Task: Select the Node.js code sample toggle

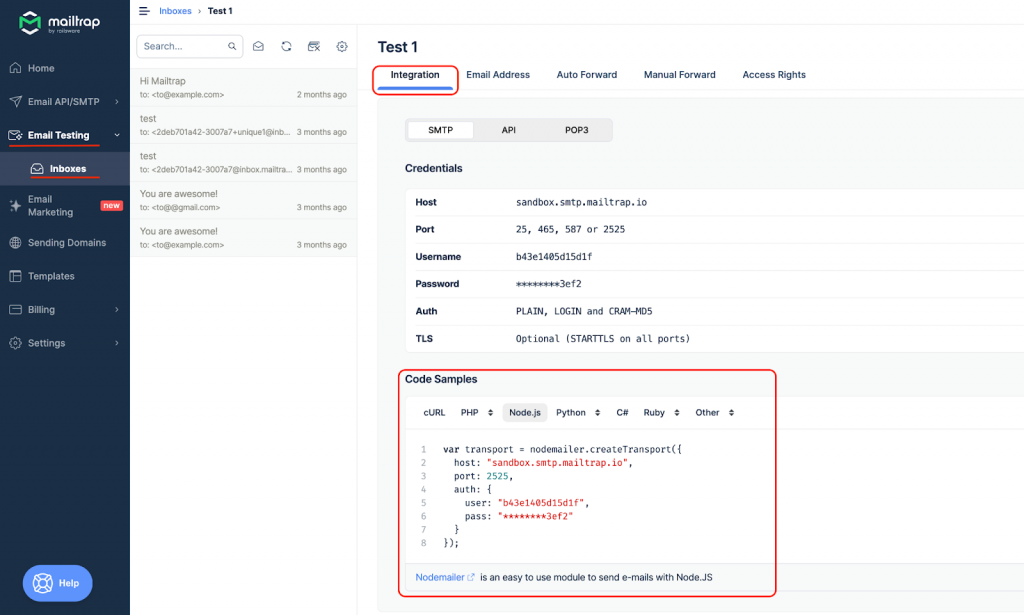Action: click(524, 412)
